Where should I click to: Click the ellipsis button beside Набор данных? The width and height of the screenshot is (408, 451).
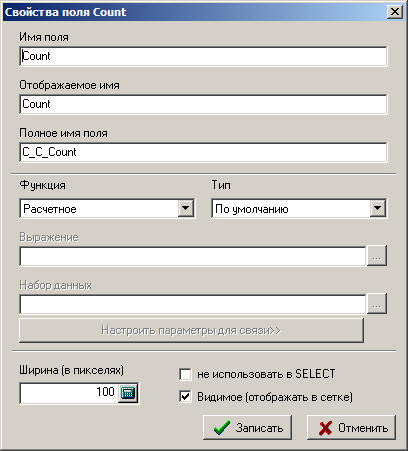click(377, 304)
